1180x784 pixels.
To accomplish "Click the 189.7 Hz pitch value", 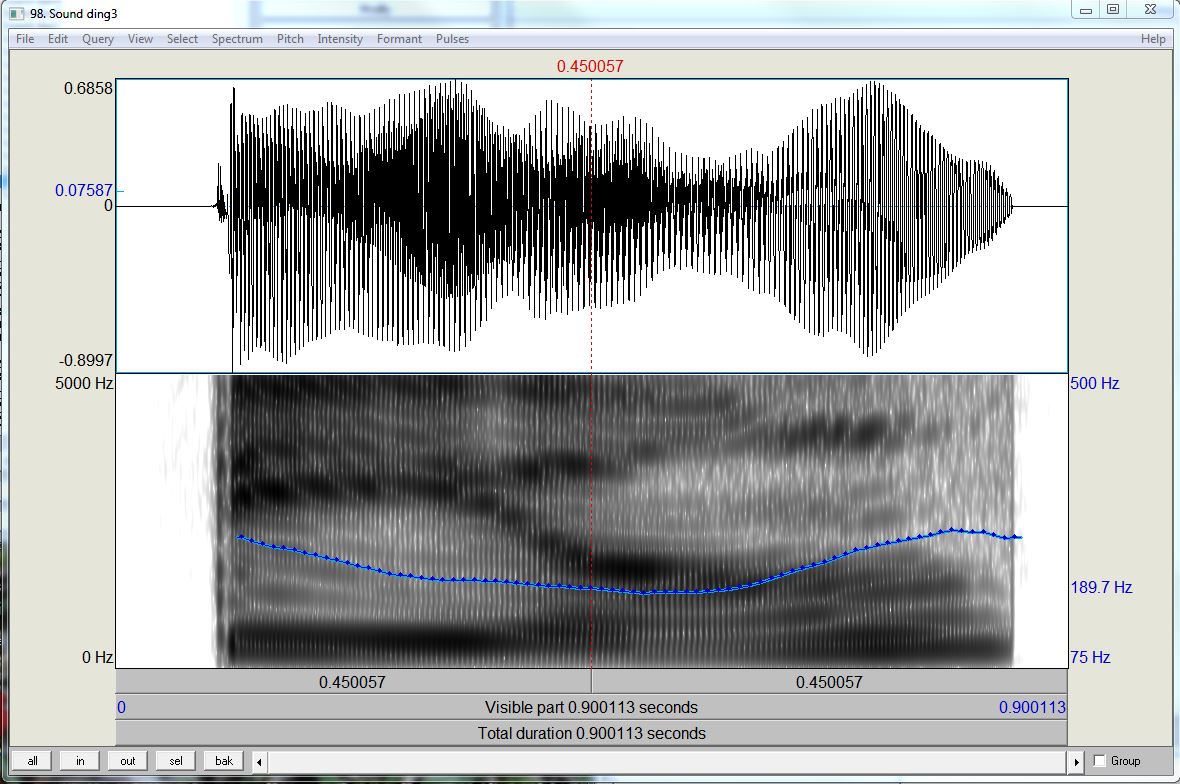I will click(x=1101, y=587).
